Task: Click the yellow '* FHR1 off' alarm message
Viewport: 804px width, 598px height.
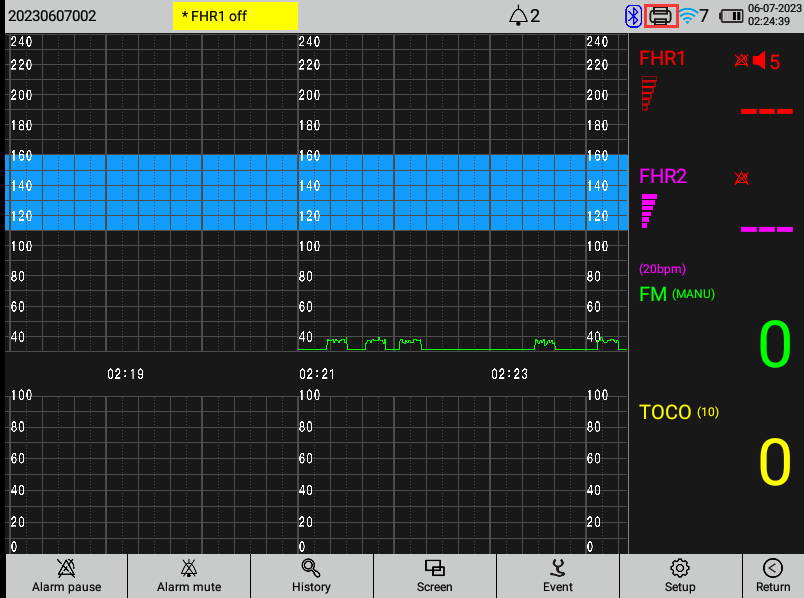Action: pyautogui.click(x=235, y=16)
